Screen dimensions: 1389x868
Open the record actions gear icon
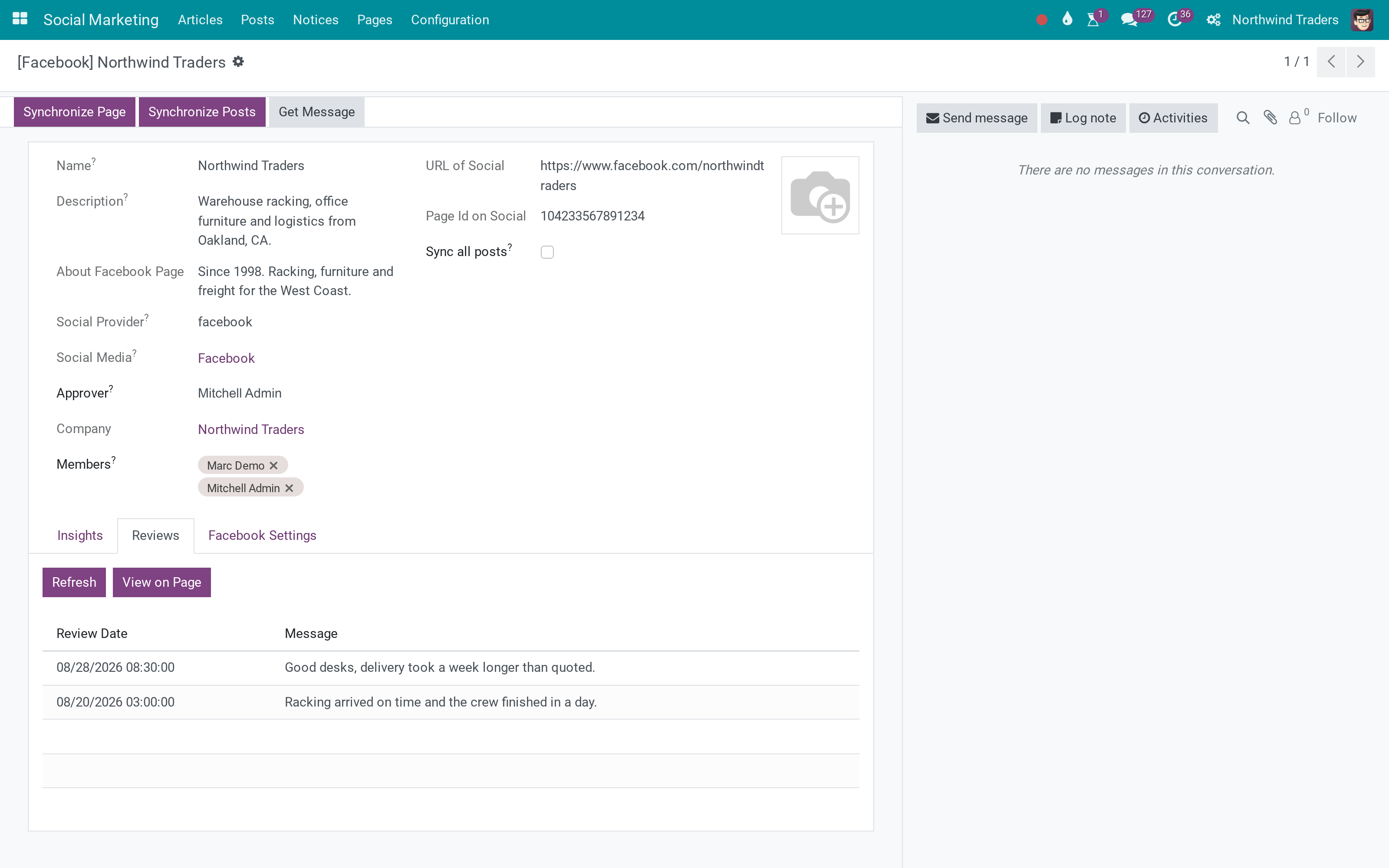click(x=238, y=62)
